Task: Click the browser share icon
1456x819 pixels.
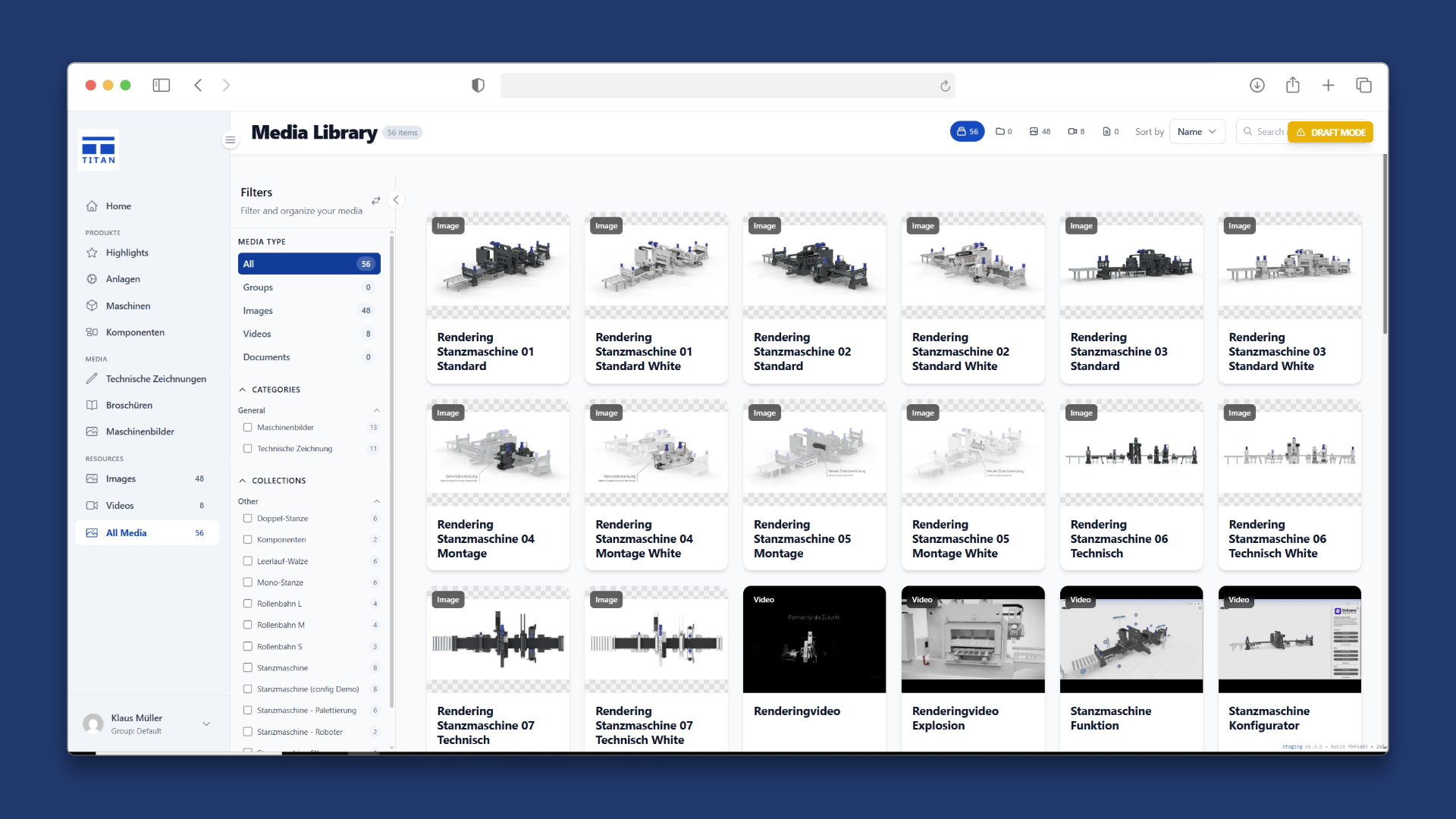Action: (1293, 85)
